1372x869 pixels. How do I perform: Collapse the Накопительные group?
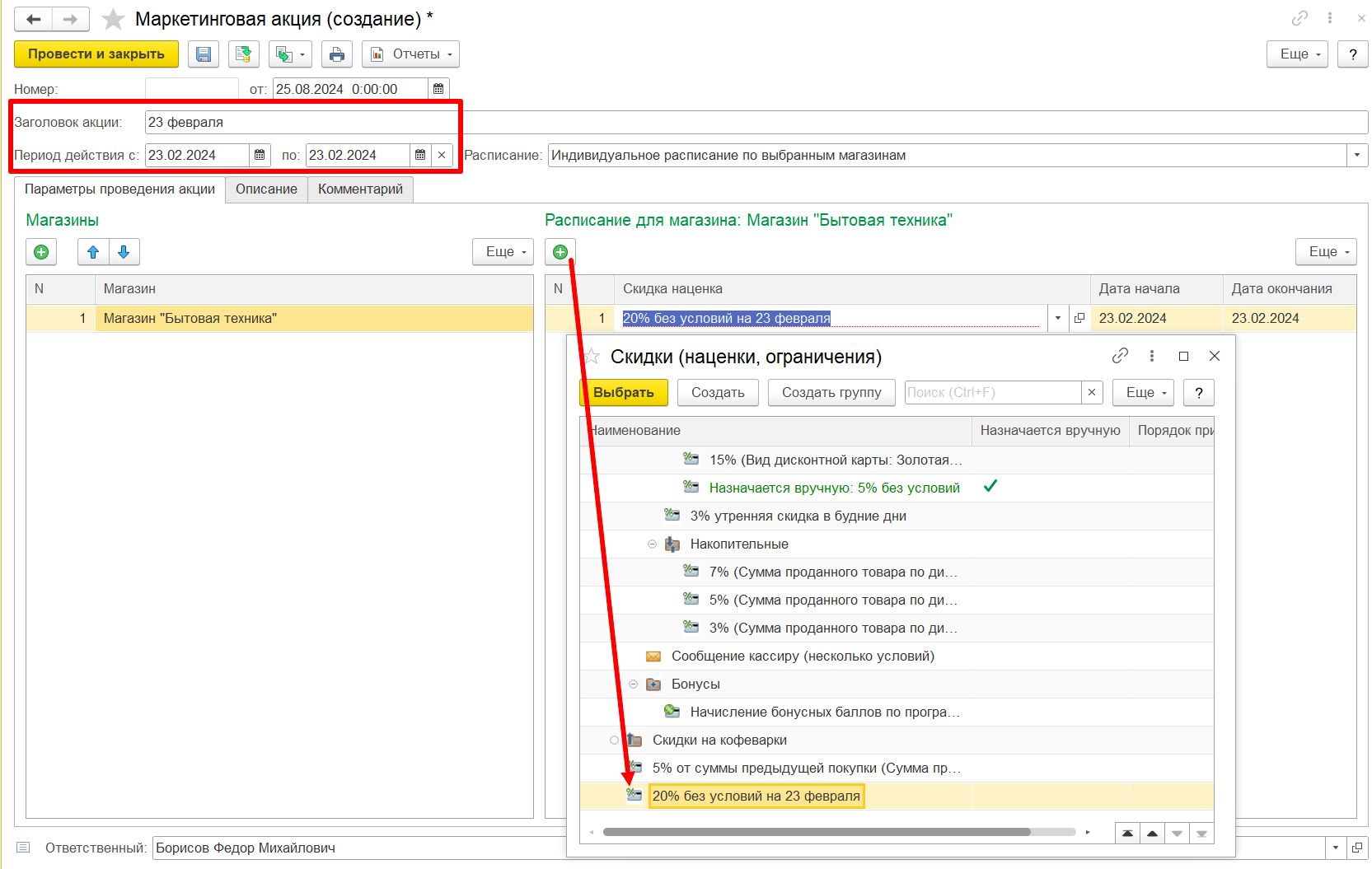click(652, 544)
